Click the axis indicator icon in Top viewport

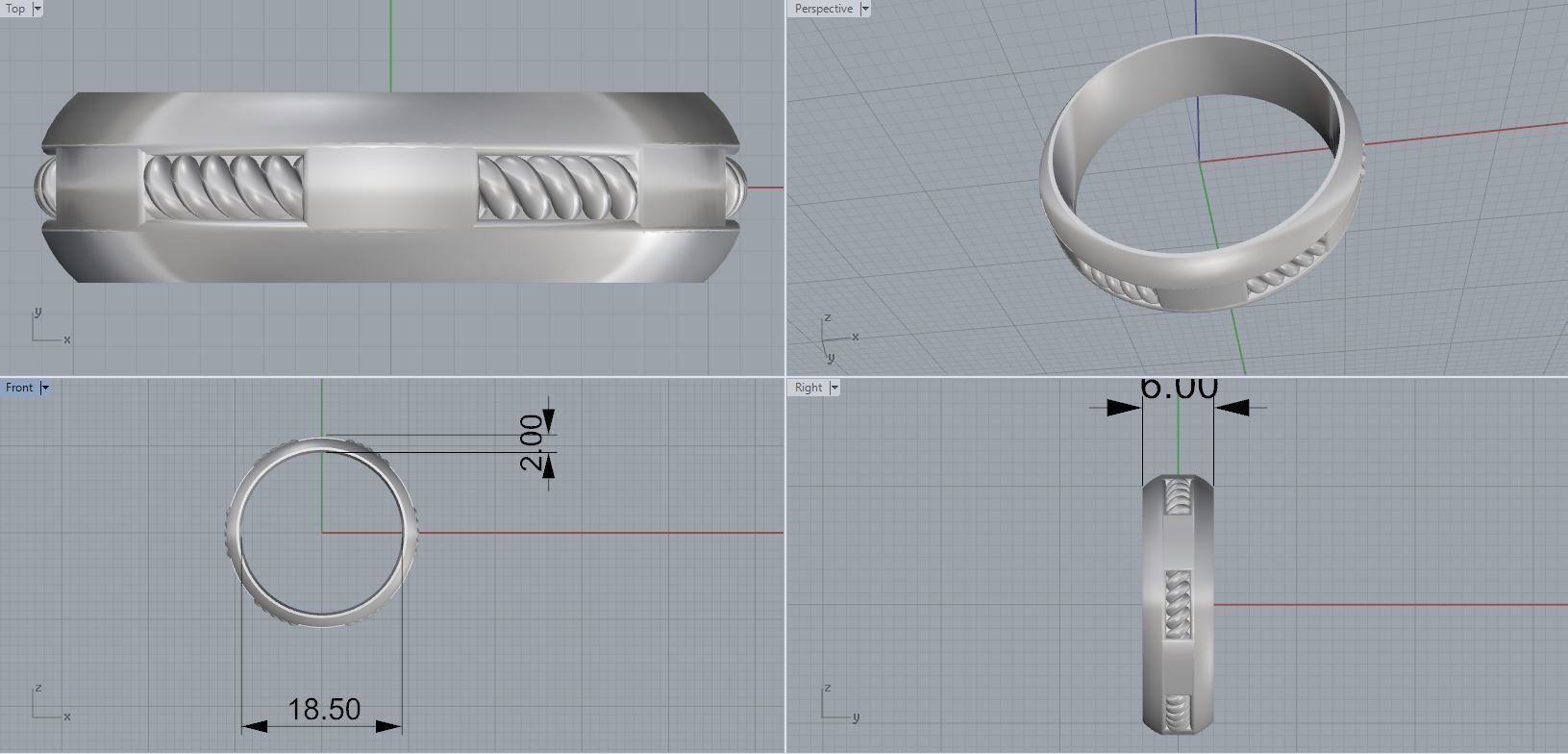50,325
